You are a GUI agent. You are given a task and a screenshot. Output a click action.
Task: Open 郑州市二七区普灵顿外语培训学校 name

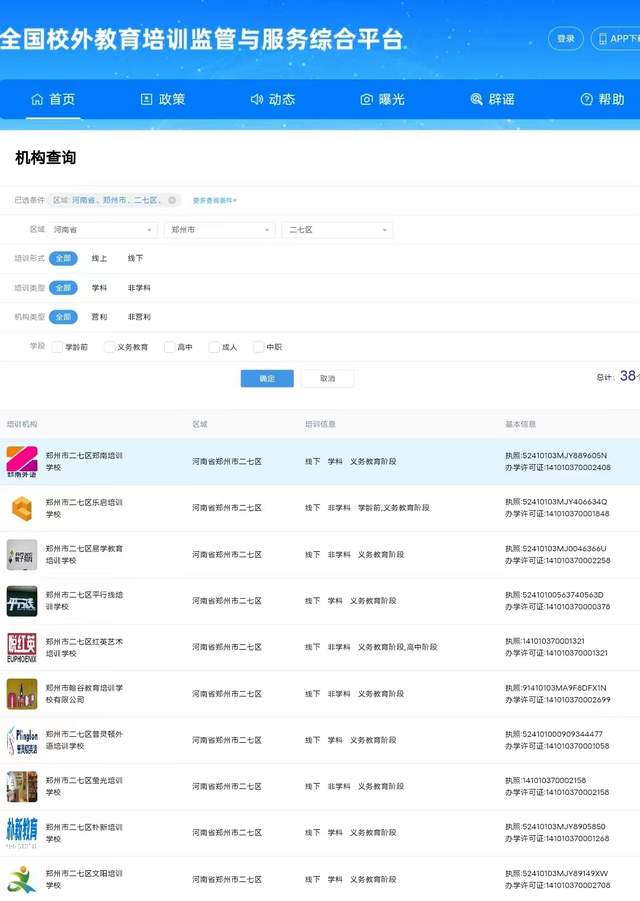(84, 740)
